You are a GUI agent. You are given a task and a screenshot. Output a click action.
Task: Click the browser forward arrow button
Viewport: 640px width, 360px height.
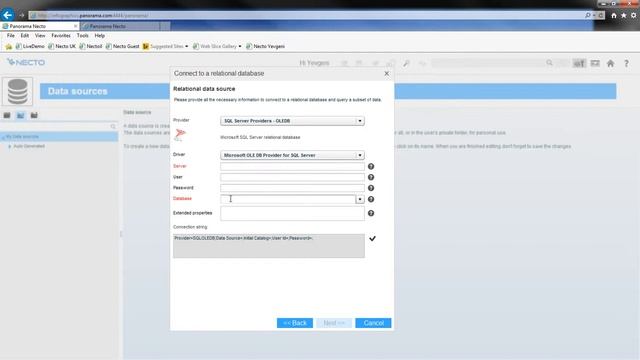click(x=21, y=16)
